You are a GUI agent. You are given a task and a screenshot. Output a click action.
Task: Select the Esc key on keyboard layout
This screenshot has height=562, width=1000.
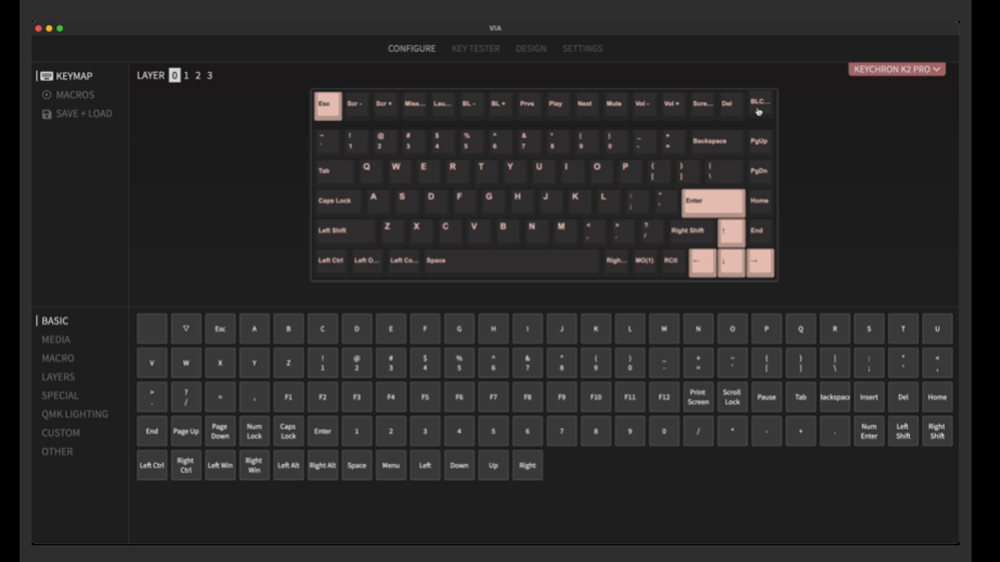point(328,106)
